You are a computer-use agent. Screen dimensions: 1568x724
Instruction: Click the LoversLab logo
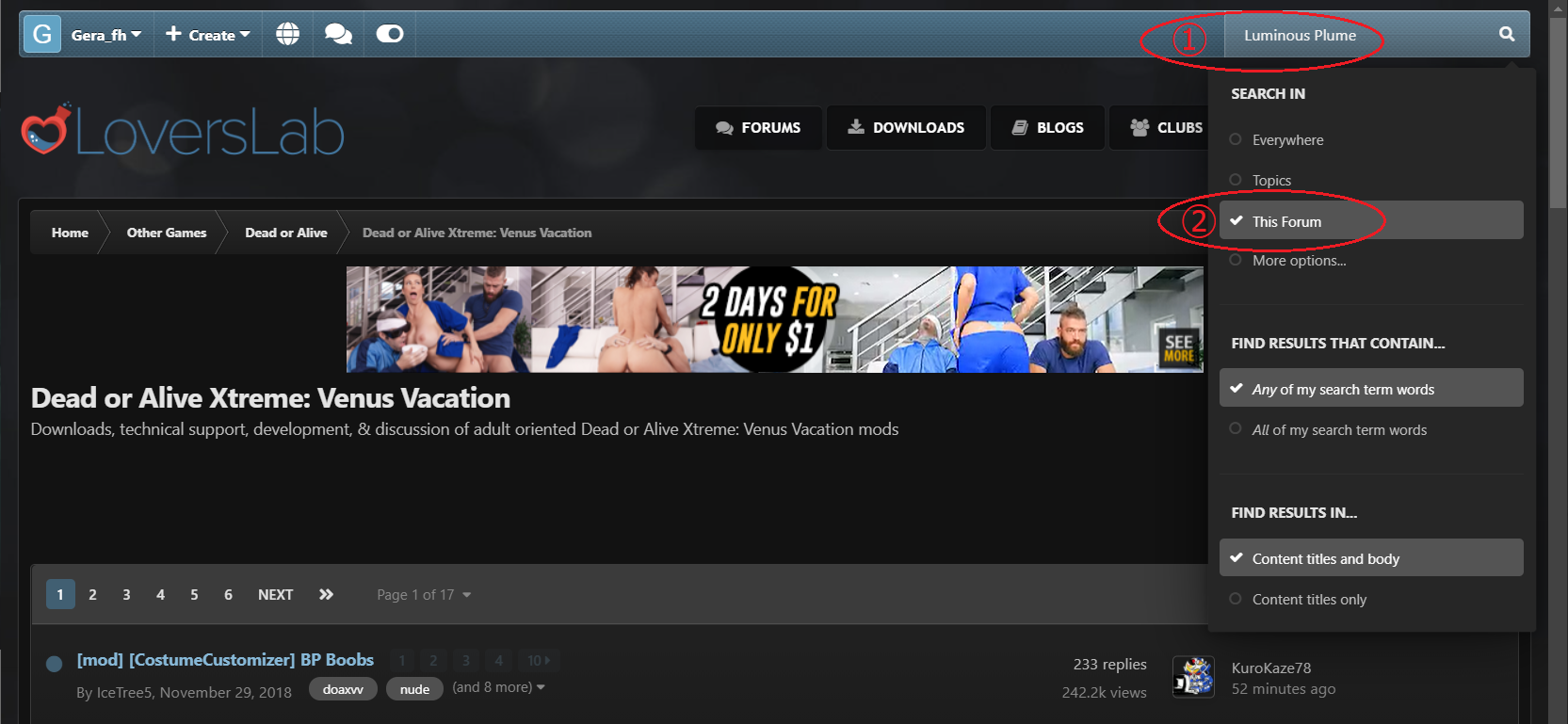[x=183, y=131]
